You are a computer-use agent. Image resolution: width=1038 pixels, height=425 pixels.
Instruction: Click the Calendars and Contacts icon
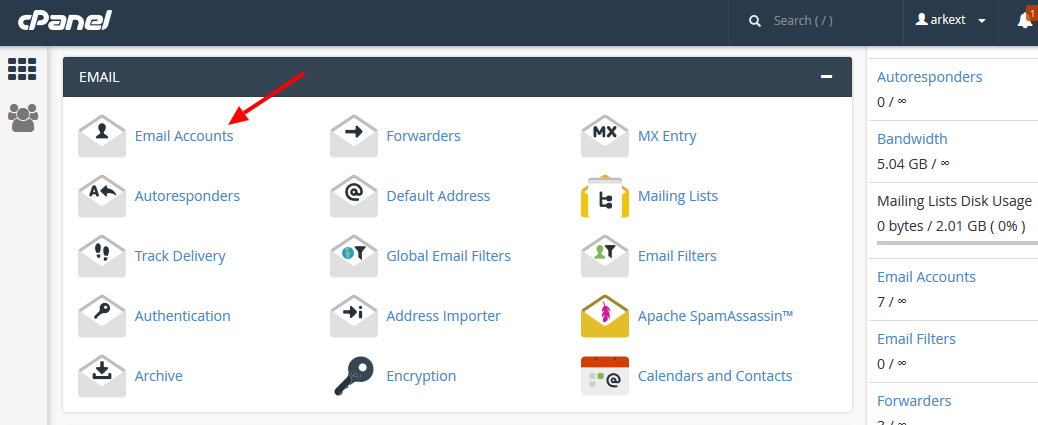pos(605,376)
